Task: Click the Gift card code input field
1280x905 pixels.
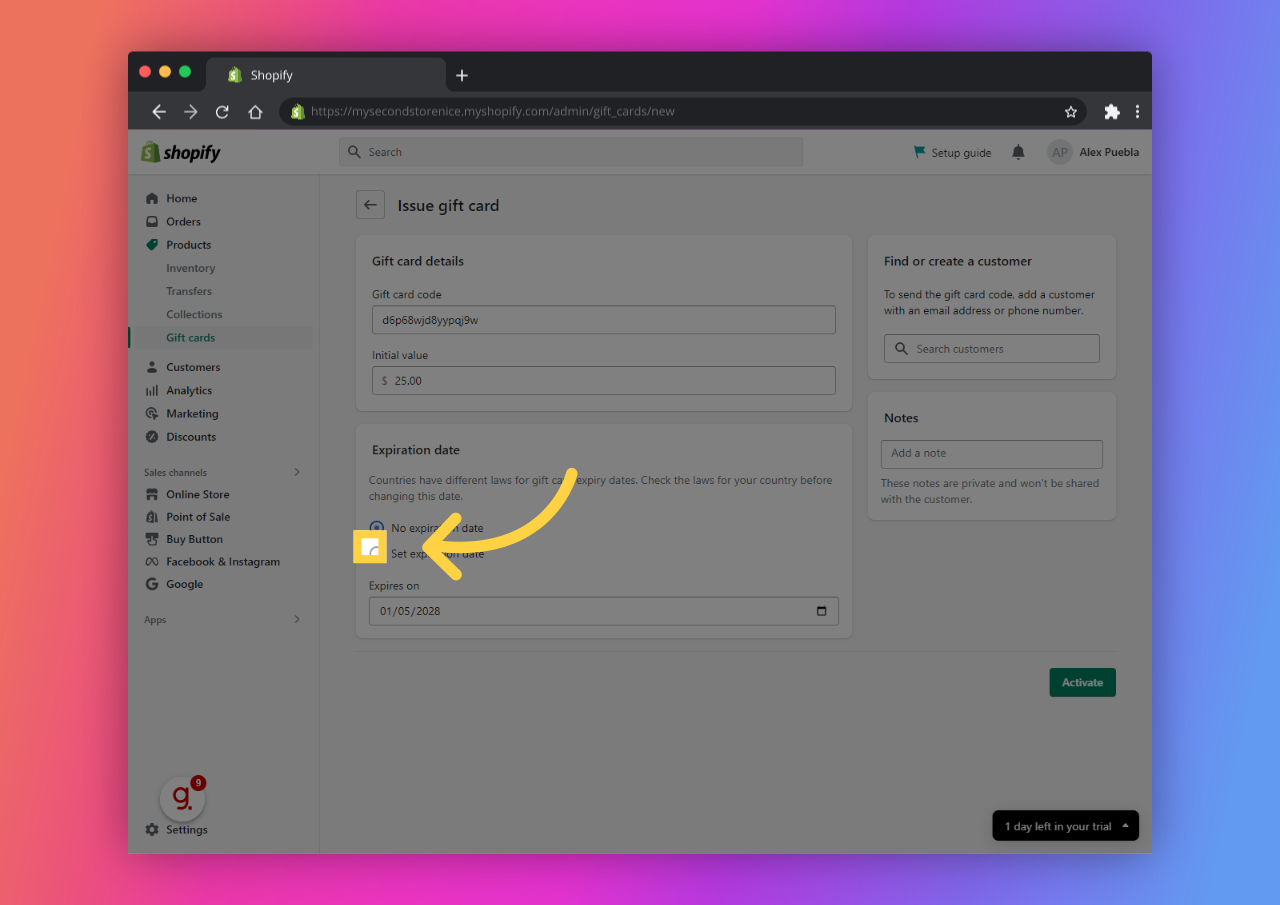Action: coord(603,320)
